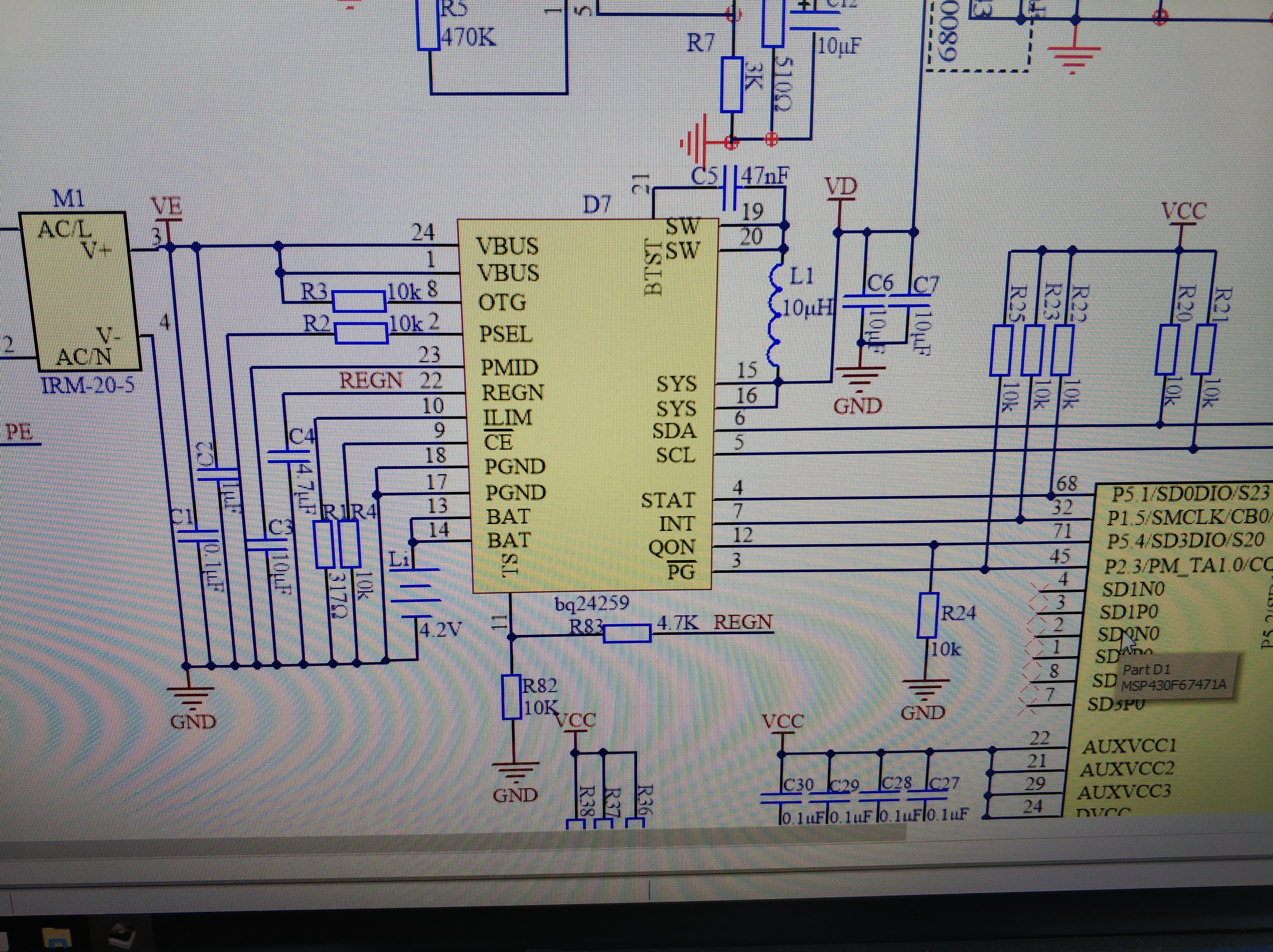The height and width of the screenshot is (952, 1273).
Task: Open File Explorer from the taskbar
Action: coord(57,937)
